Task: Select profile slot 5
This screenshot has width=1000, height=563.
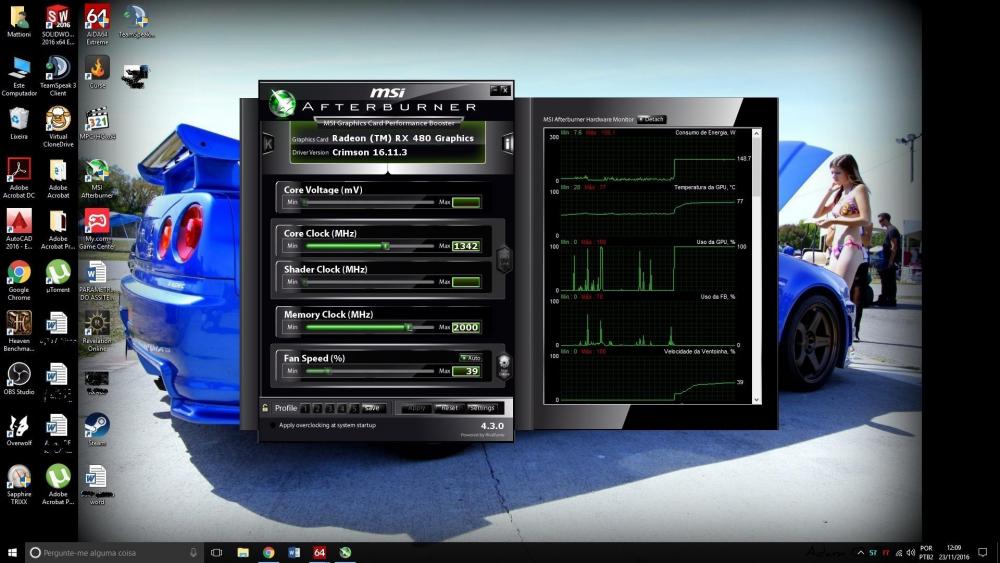Action: click(x=354, y=408)
